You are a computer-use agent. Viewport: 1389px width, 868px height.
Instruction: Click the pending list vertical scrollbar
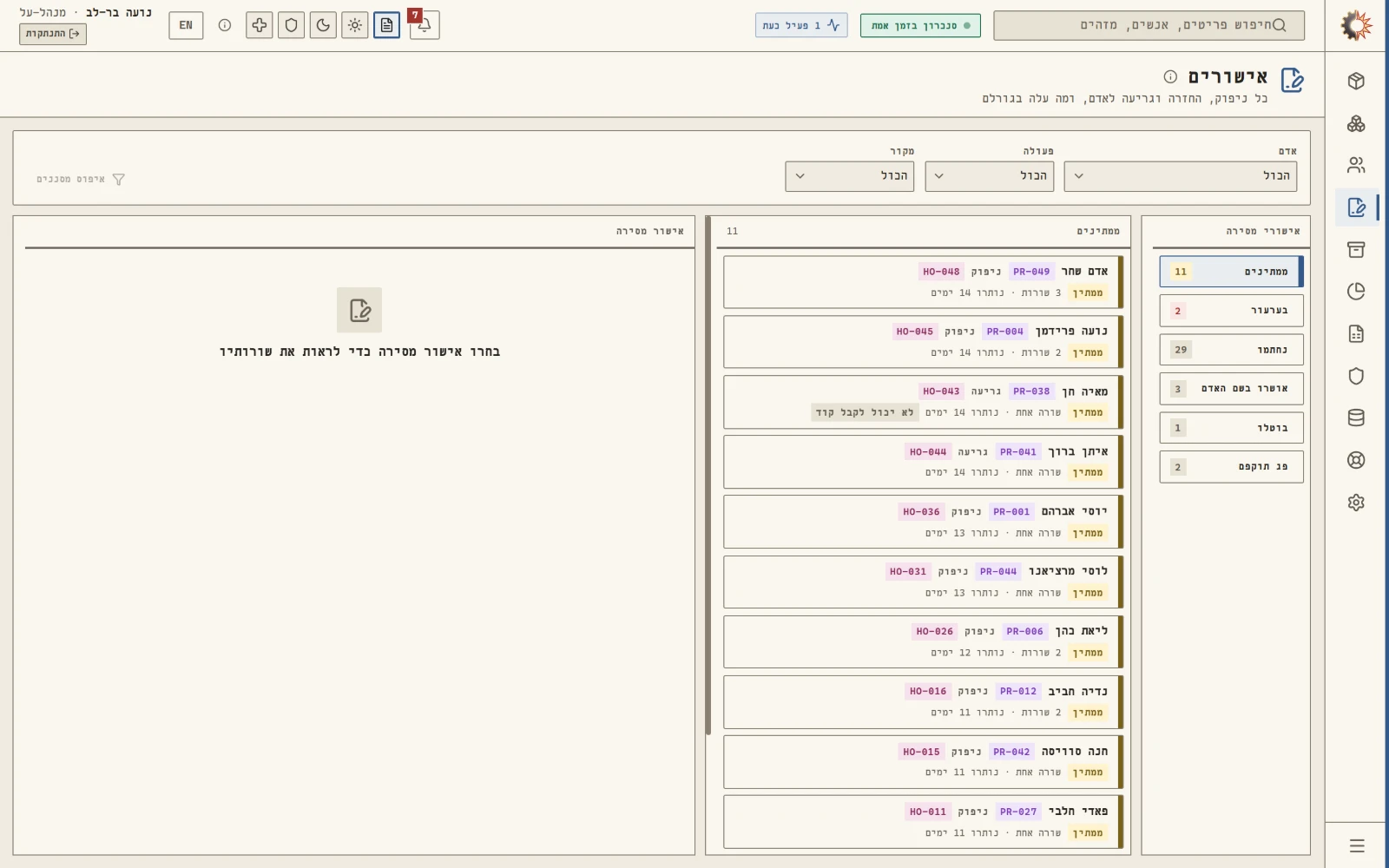[x=708, y=476]
